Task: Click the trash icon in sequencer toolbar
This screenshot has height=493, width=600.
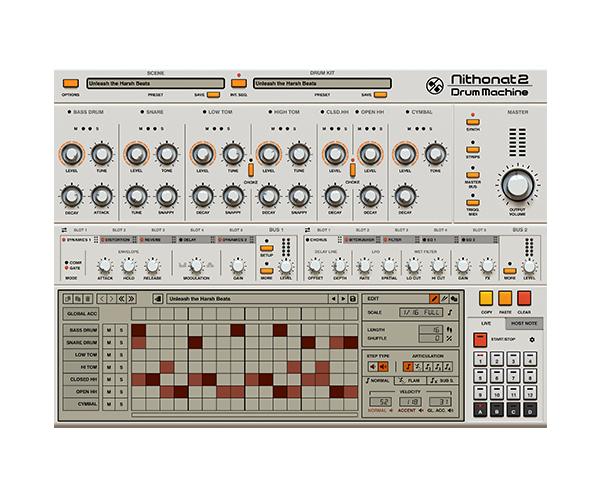Action: tap(88, 299)
